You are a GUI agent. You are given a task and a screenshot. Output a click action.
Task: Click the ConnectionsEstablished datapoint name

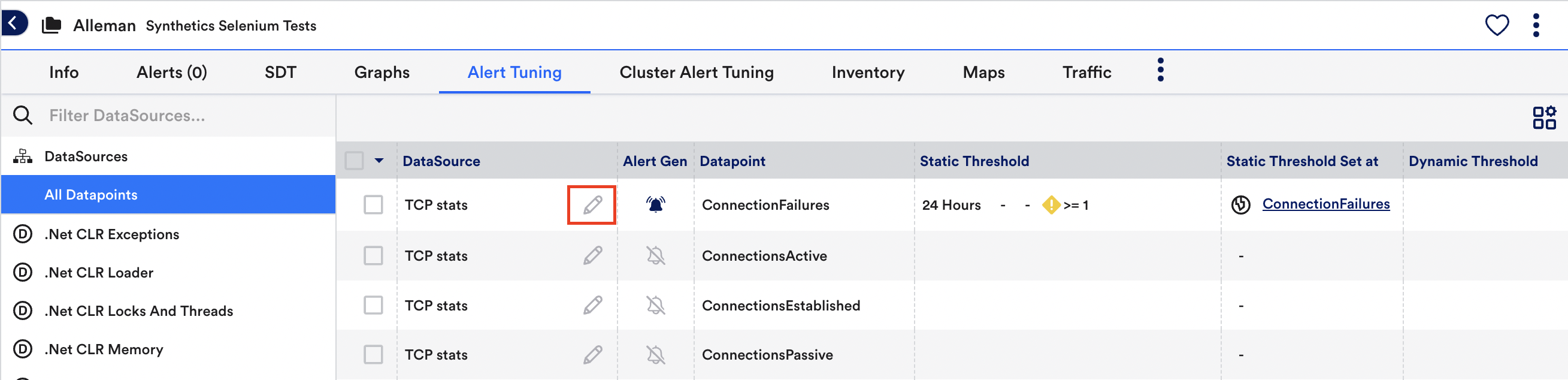coord(781,305)
